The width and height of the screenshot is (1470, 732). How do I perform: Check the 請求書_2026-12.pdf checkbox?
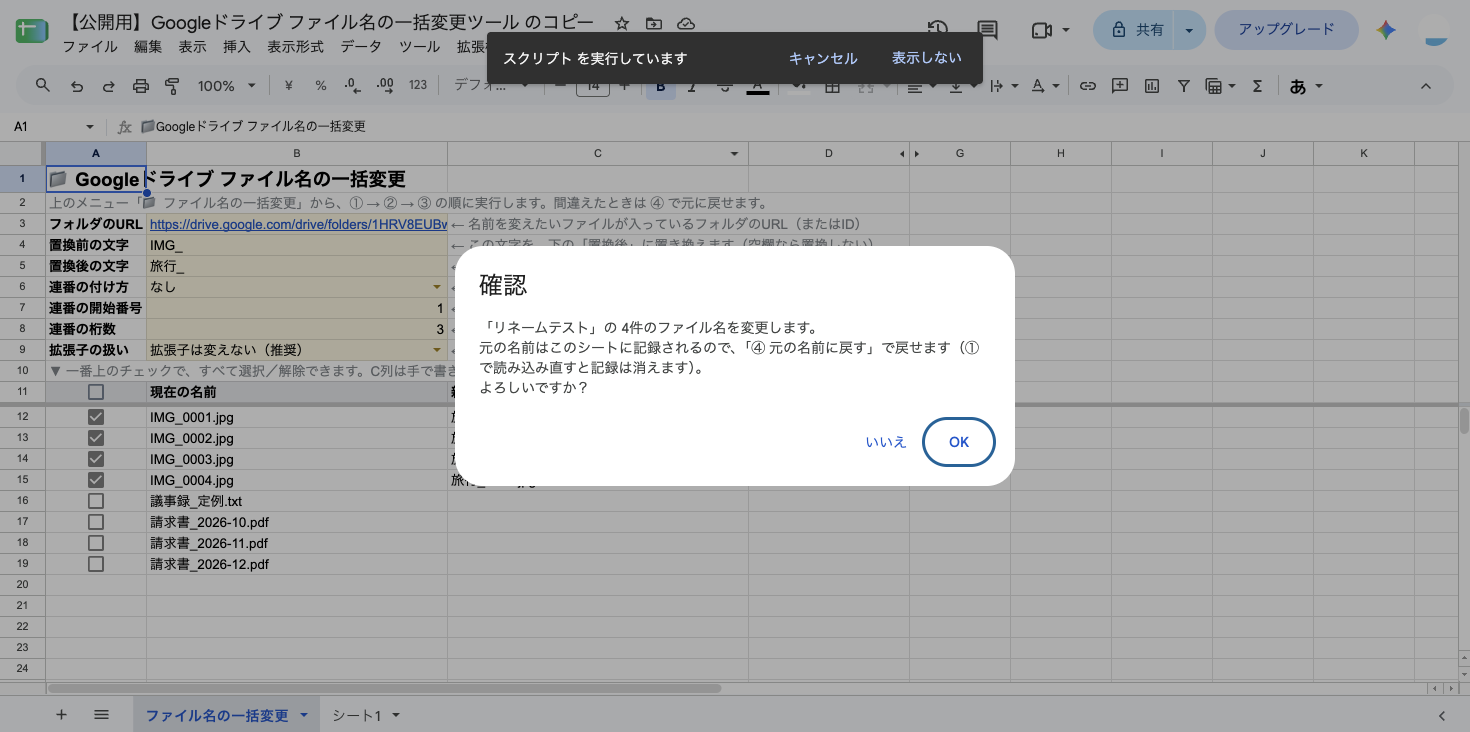click(x=96, y=564)
